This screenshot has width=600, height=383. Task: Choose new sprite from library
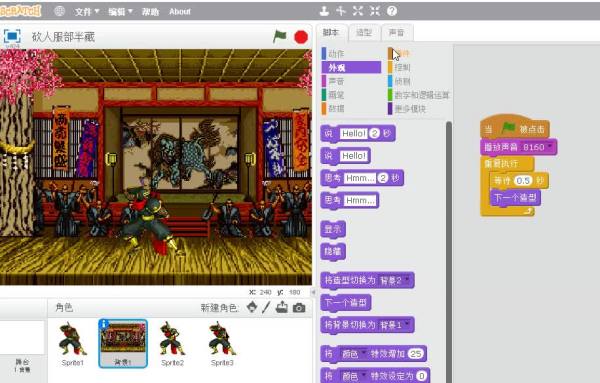coord(252,307)
